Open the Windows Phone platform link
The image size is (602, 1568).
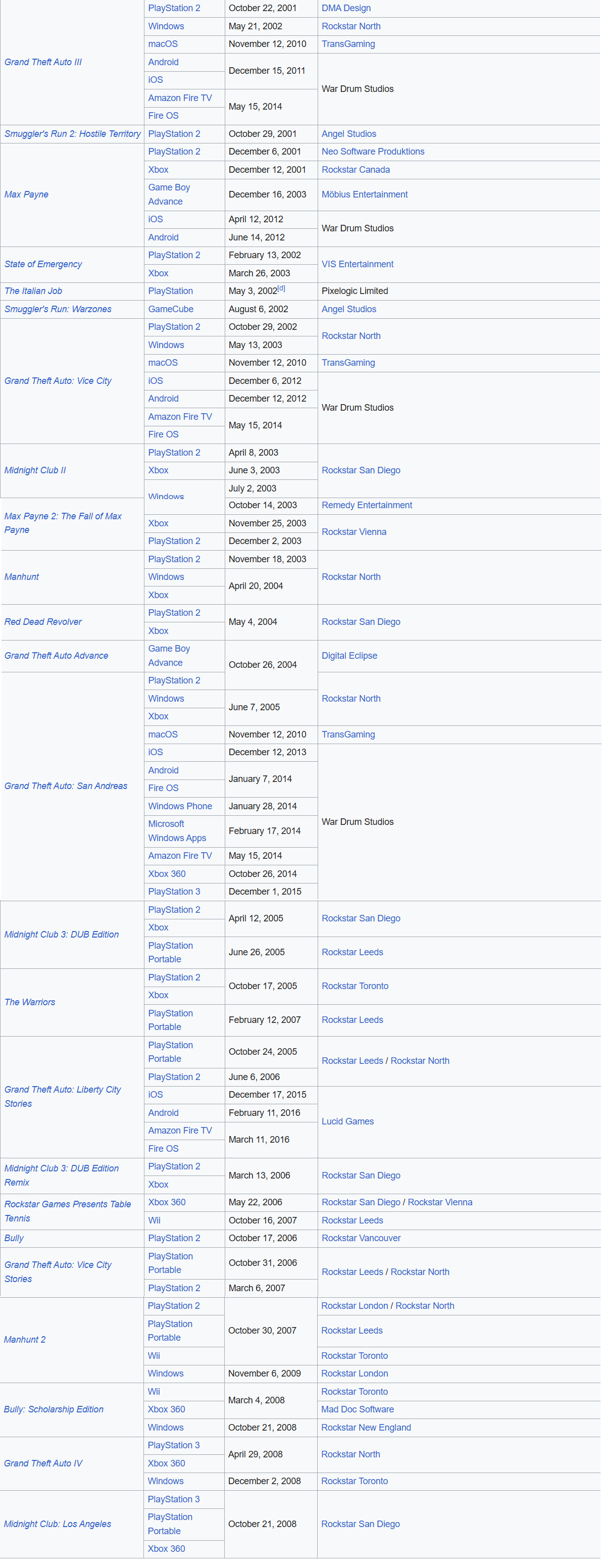[x=180, y=806]
